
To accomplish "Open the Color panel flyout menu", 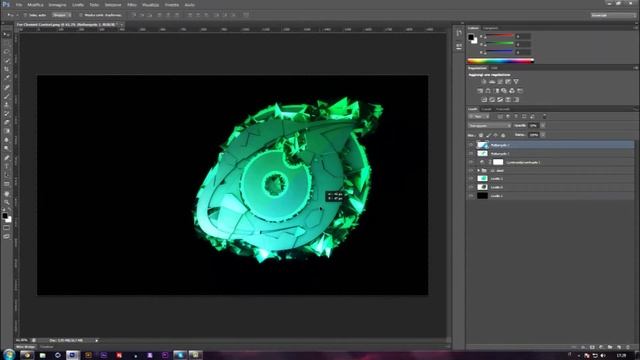I will point(636,28).
